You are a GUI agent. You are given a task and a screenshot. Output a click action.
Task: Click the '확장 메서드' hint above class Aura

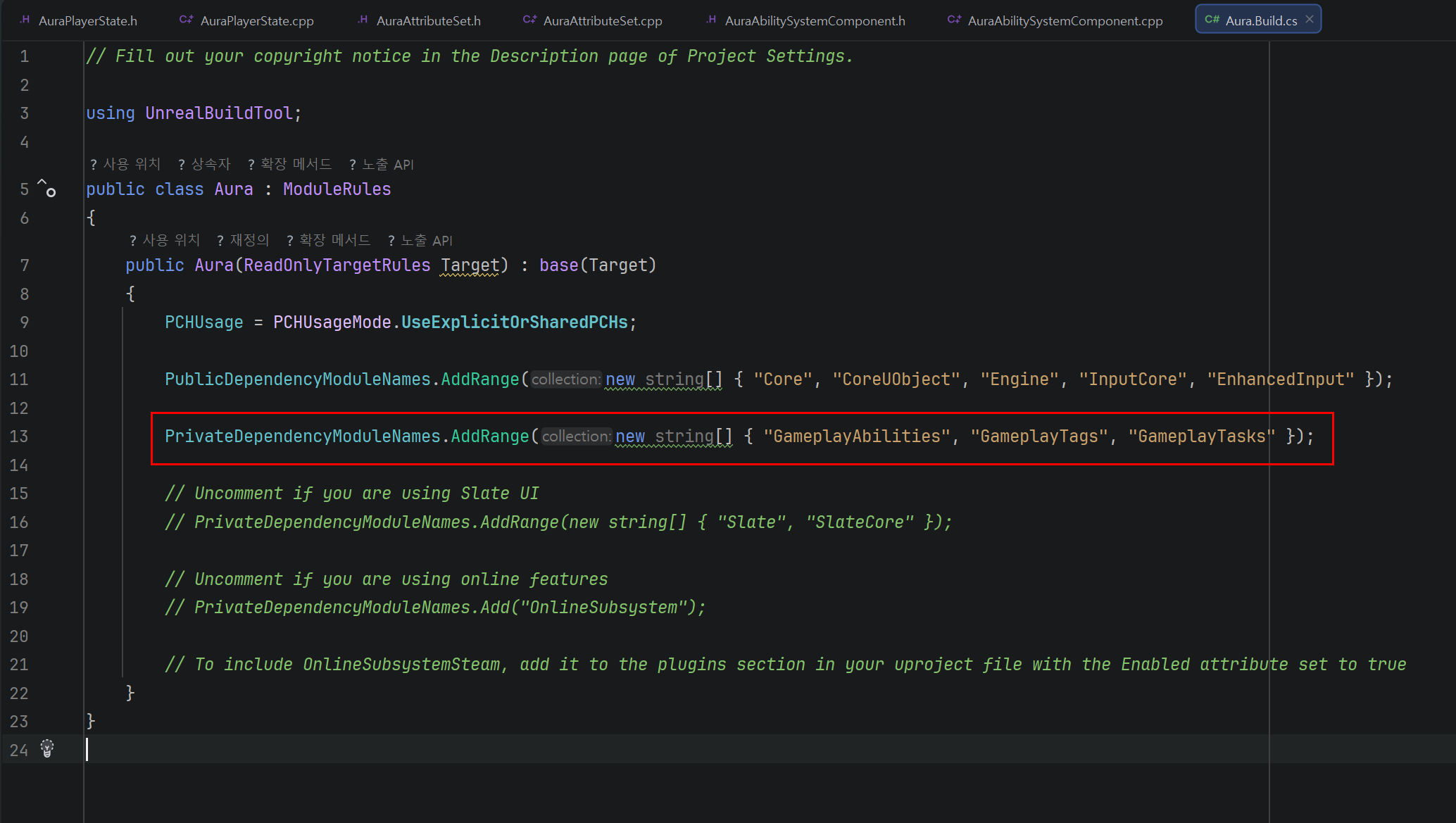(x=296, y=164)
